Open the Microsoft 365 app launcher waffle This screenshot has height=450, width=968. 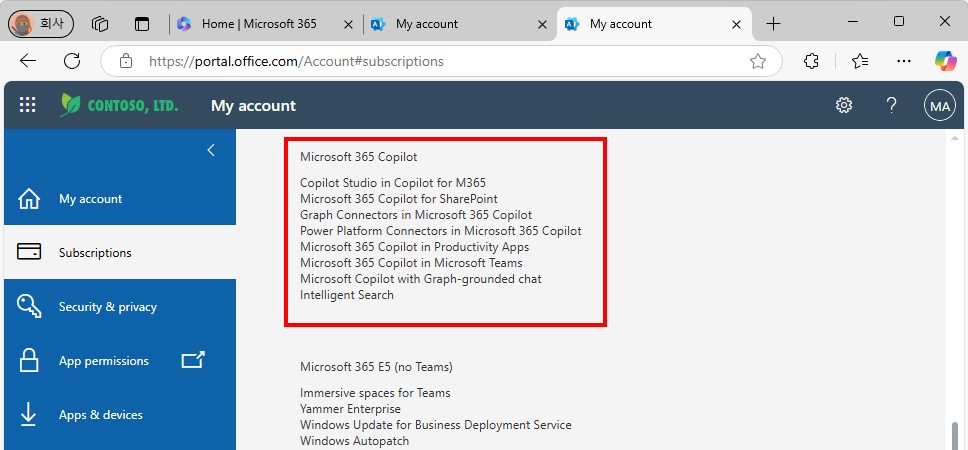click(28, 105)
